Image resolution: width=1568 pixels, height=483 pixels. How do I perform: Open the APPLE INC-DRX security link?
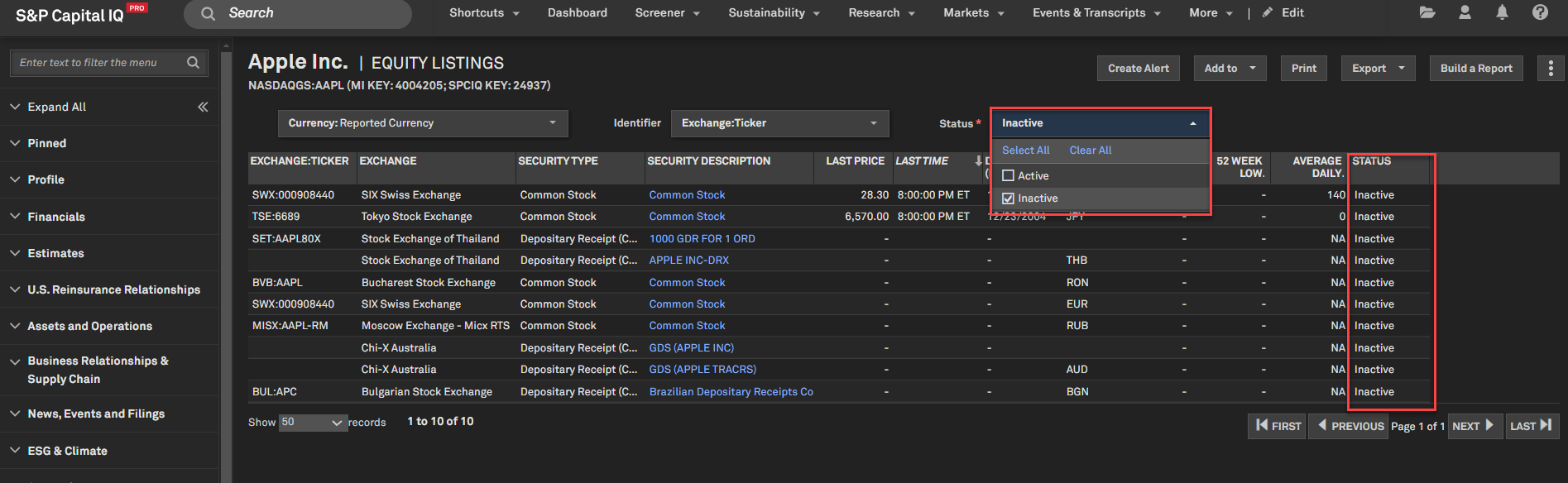coord(688,260)
